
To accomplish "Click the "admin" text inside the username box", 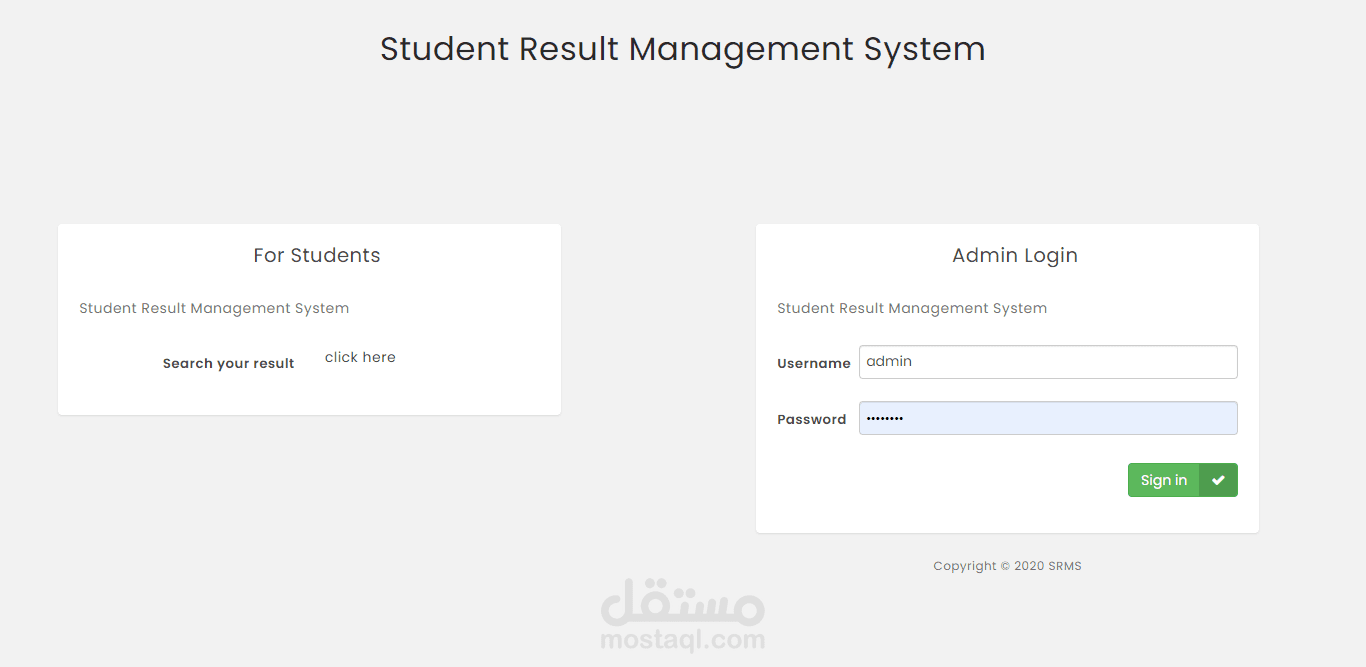I will tap(889, 362).
